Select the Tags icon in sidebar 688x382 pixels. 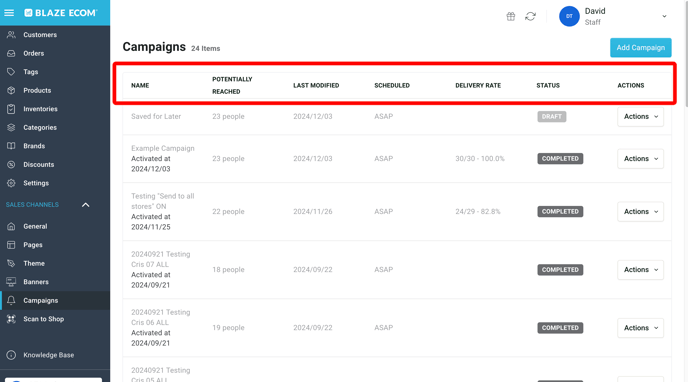pos(11,71)
